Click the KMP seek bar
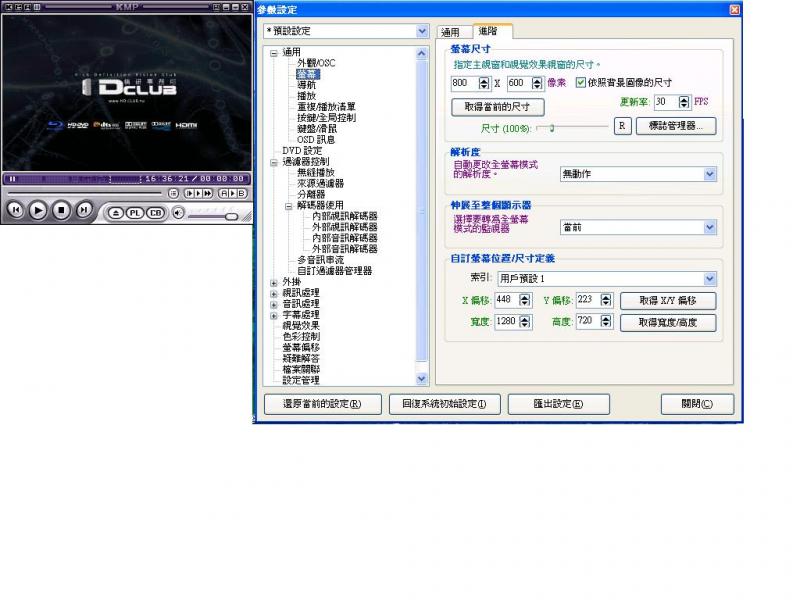 pos(84,193)
